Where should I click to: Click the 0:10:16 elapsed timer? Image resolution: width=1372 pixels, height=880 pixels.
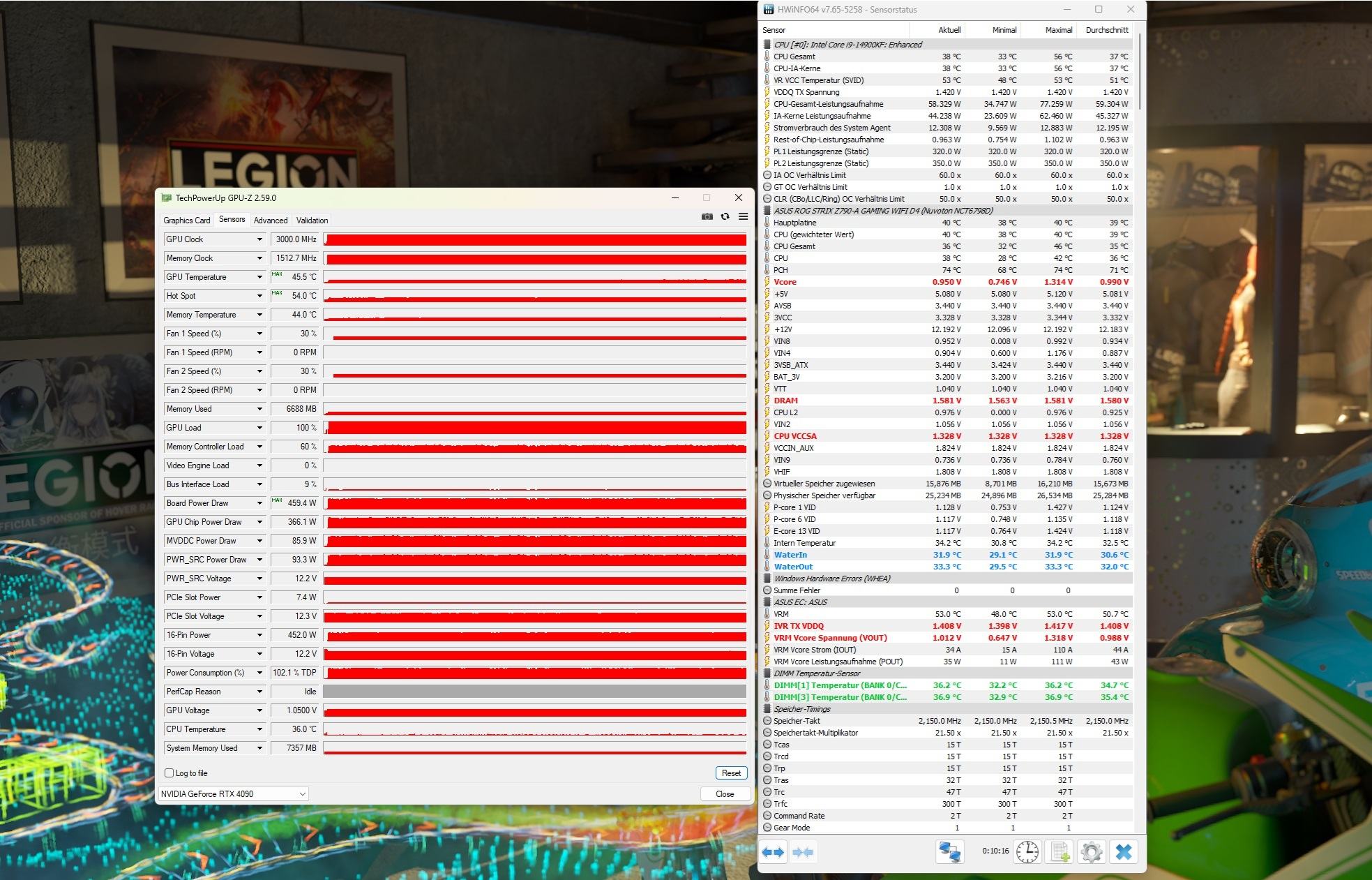coord(995,851)
